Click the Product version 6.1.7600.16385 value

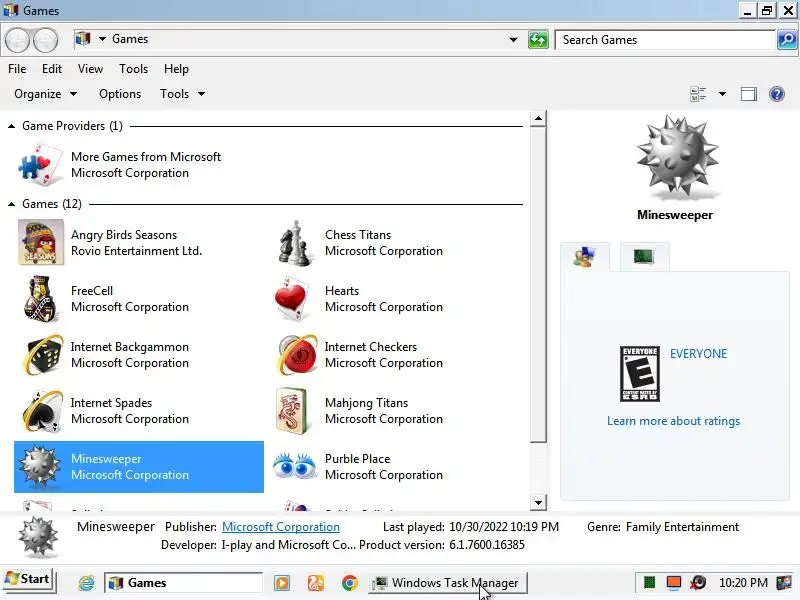pyautogui.click(x=487, y=545)
